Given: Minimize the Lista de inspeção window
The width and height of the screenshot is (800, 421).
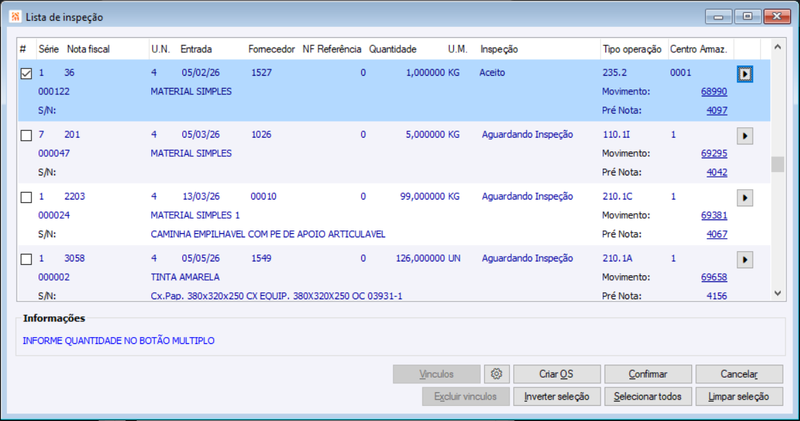Looking at the screenshot, I should tap(719, 16).
